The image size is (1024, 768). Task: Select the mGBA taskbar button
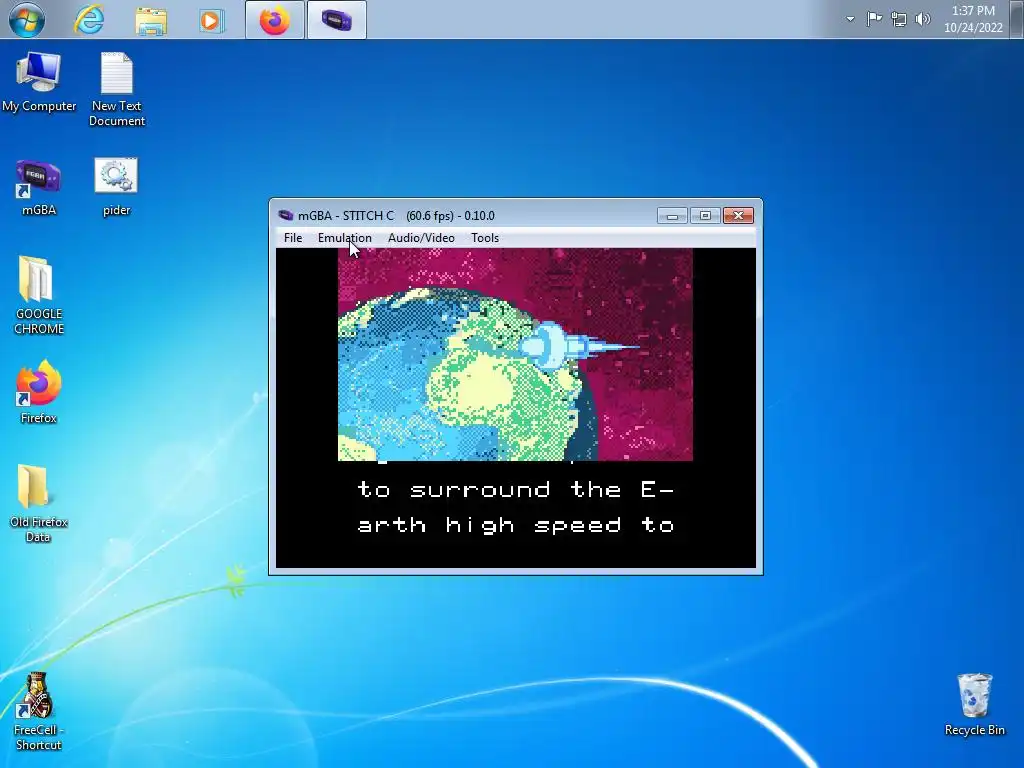[x=337, y=20]
